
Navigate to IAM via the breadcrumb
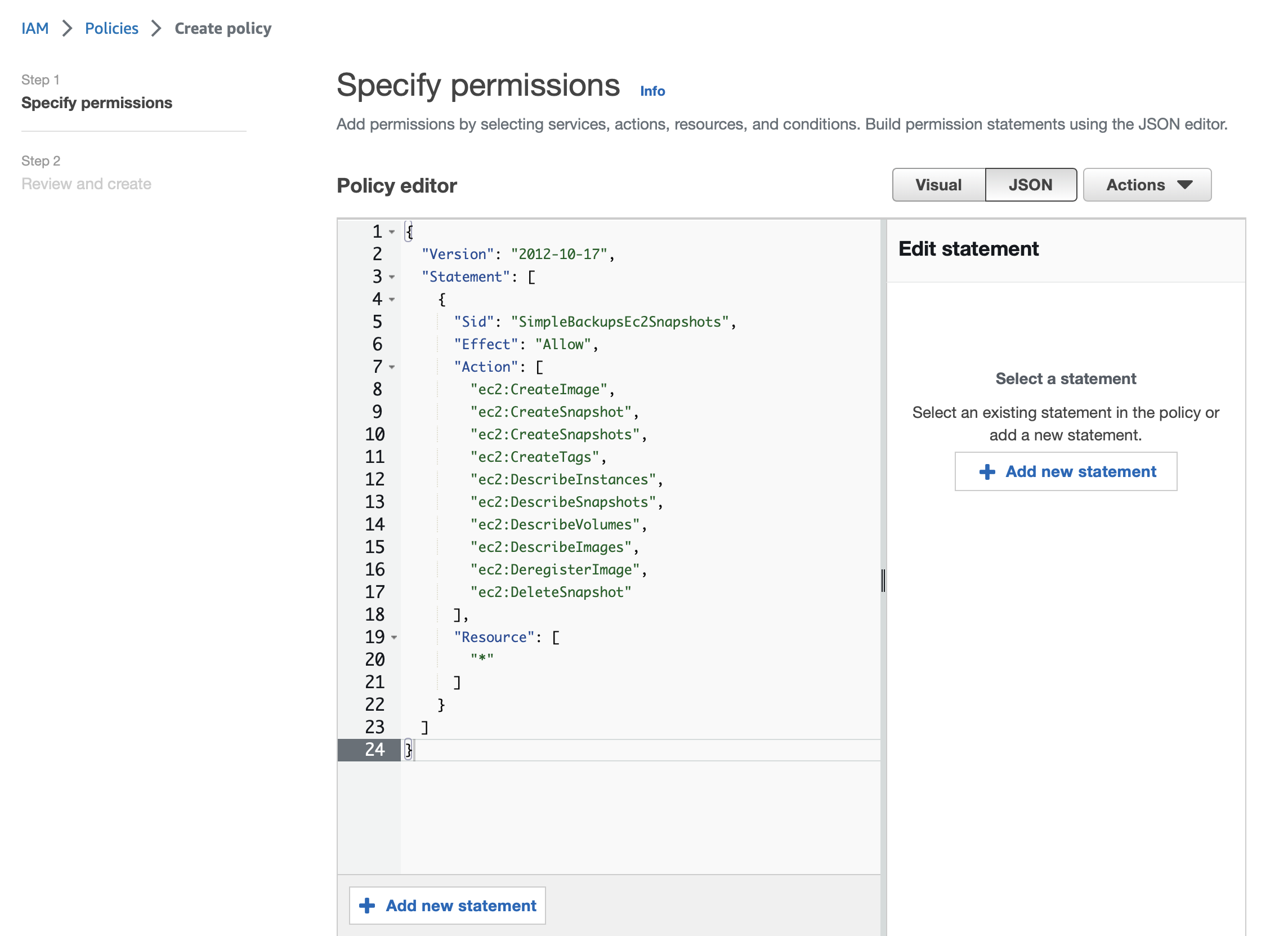click(x=35, y=28)
